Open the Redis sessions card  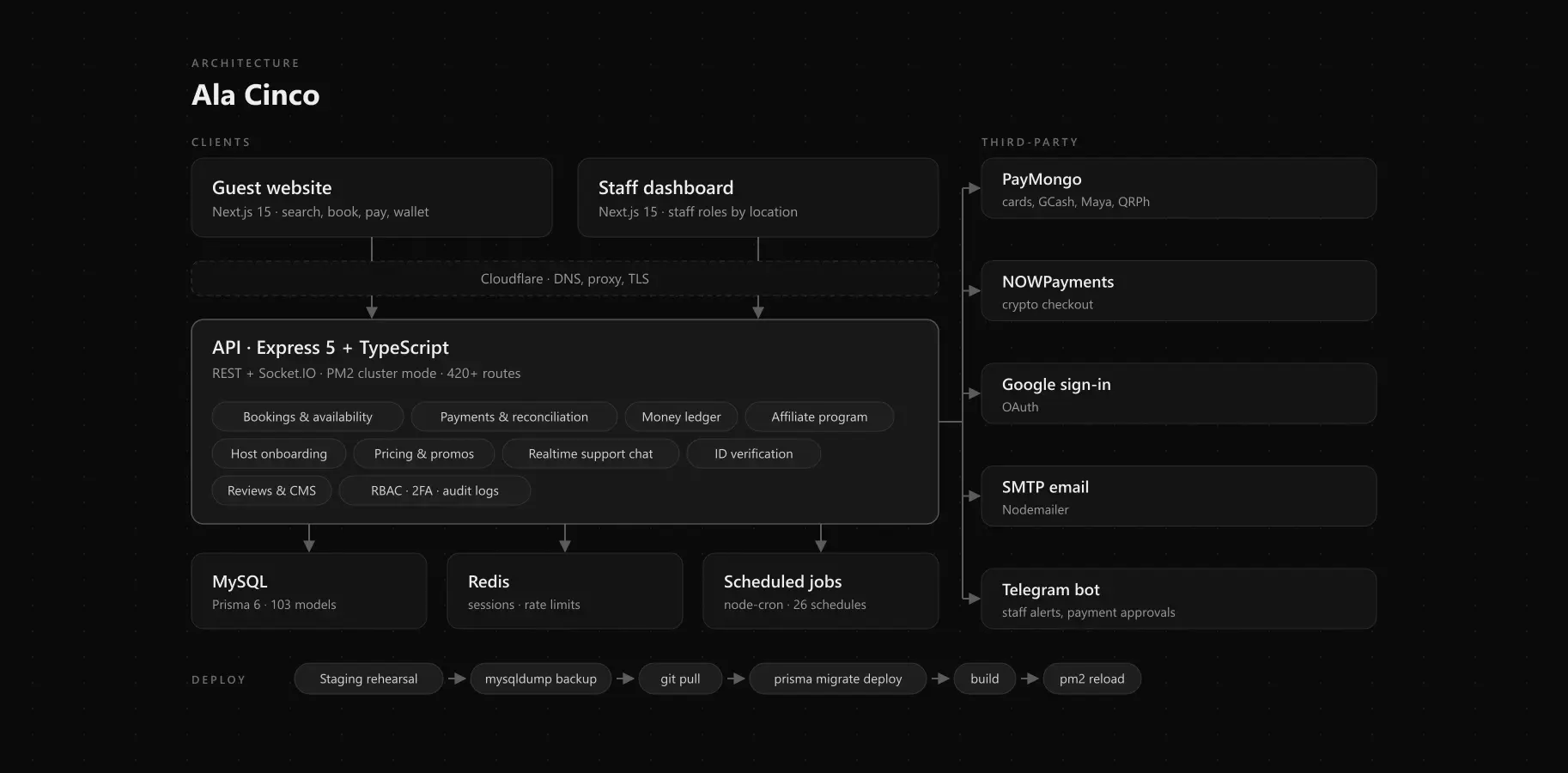pyautogui.click(x=565, y=591)
